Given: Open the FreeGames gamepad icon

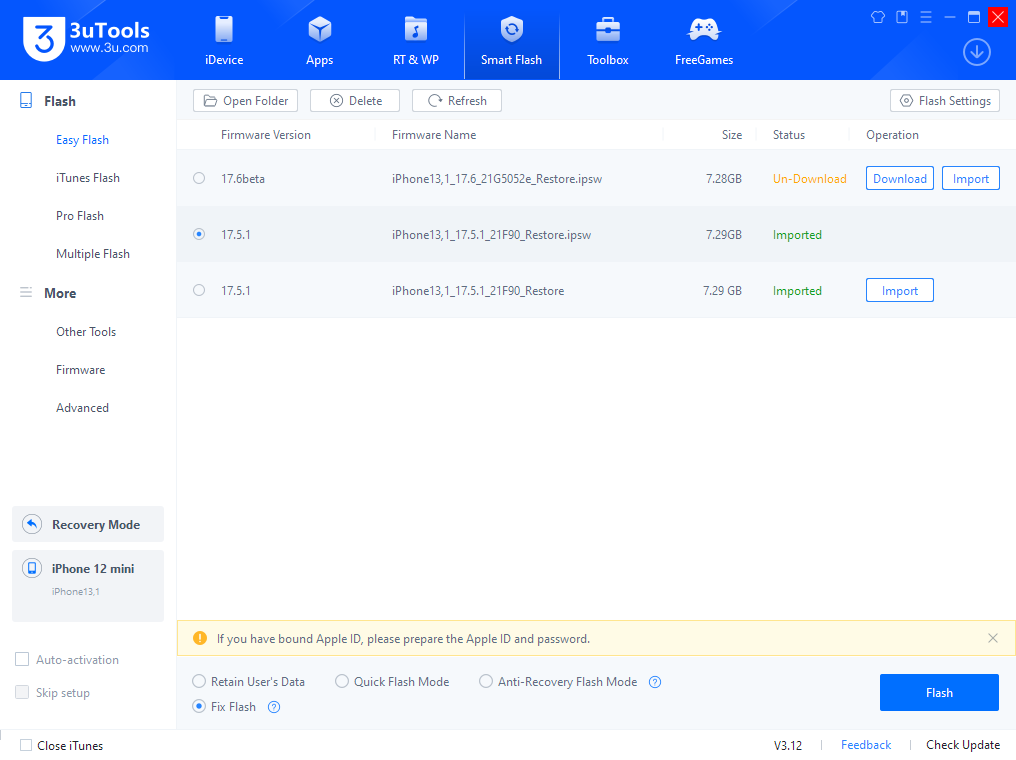Looking at the screenshot, I should tap(704, 29).
